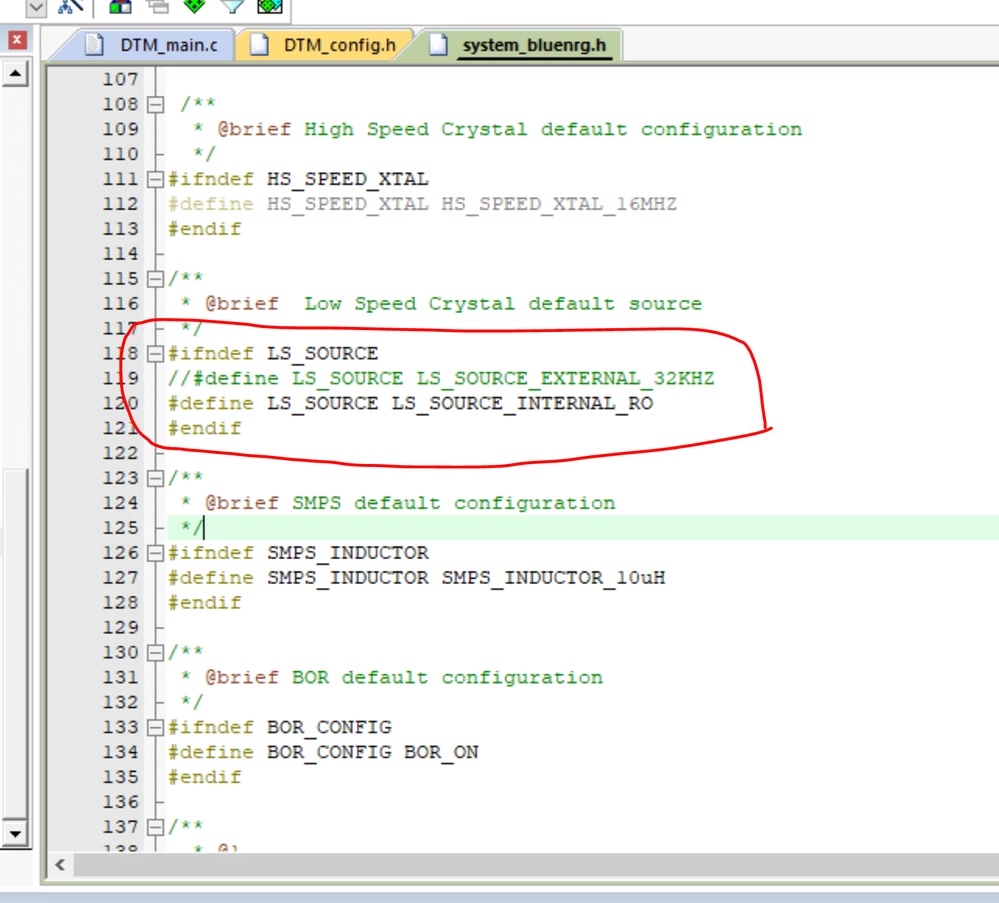Click the system_bluenrg.h tab file icon
This screenshot has width=999, height=903.
tap(438, 45)
